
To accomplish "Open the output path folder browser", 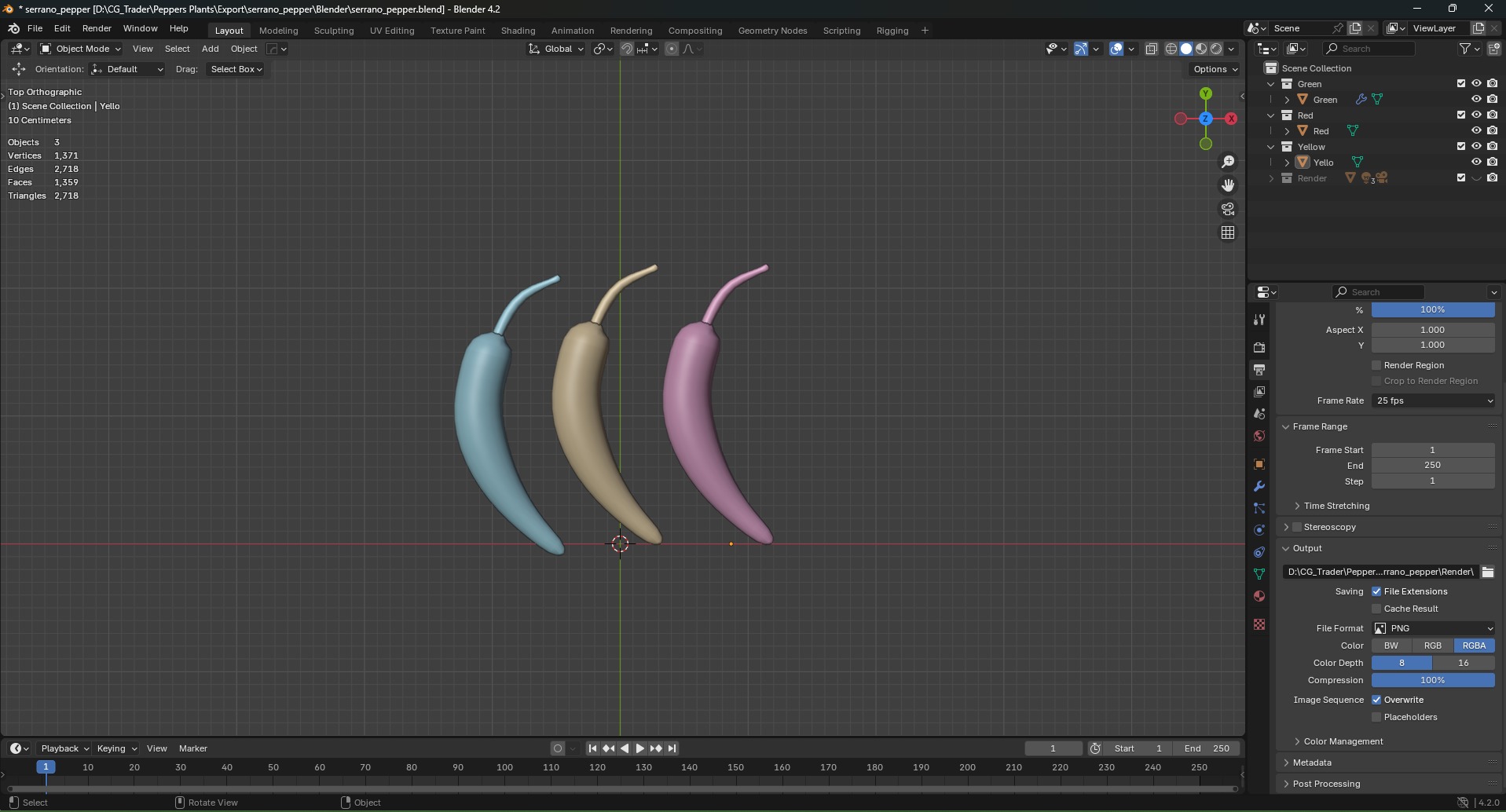I will click(1488, 572).
